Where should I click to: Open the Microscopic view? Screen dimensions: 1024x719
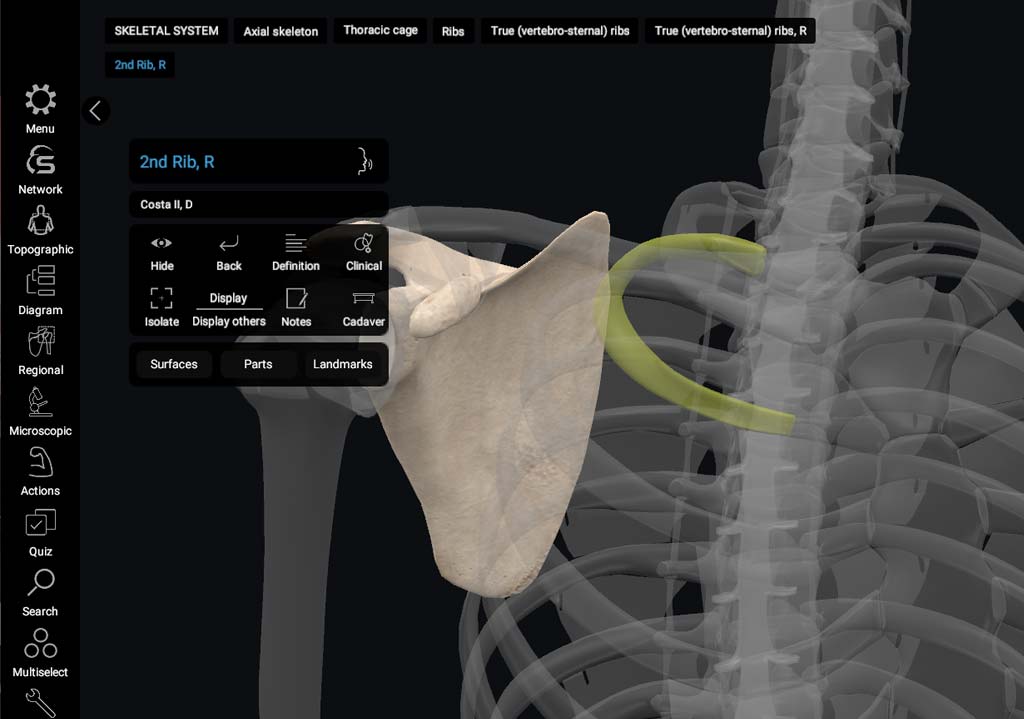[x=40, y=411]
